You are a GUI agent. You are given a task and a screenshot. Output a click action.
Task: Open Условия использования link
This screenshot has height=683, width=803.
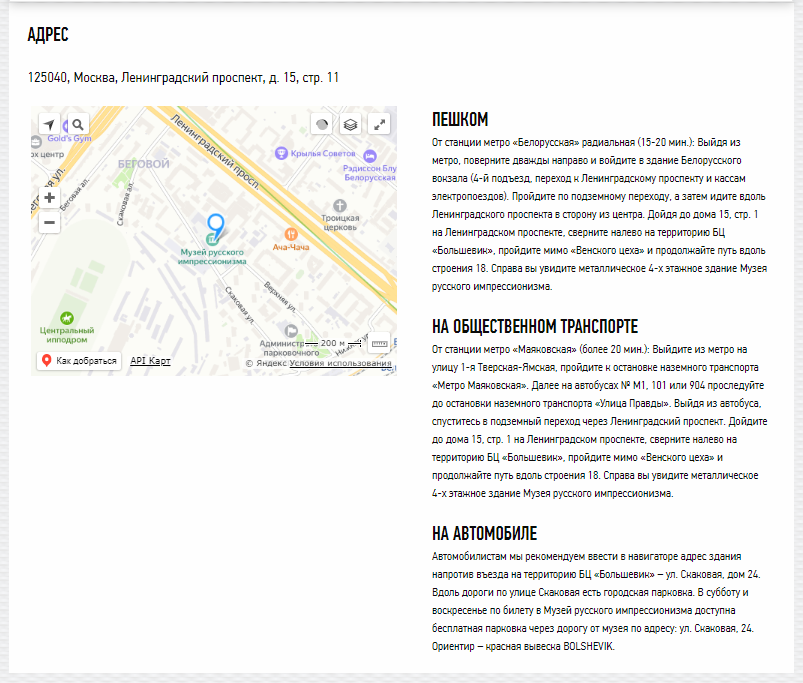point(340,363)
